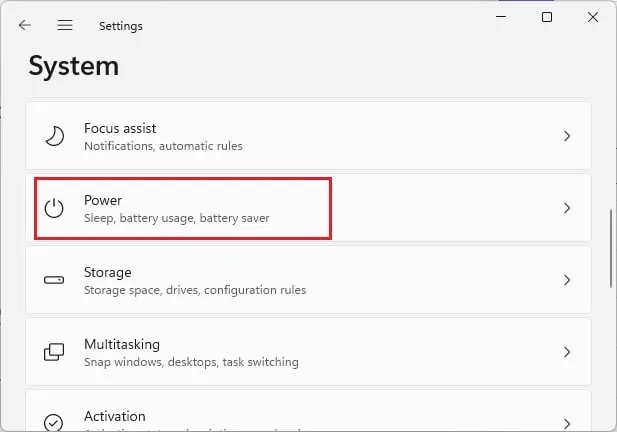Open Power settings entry
The width and height of the screenshot is (617, 432).
308,208
